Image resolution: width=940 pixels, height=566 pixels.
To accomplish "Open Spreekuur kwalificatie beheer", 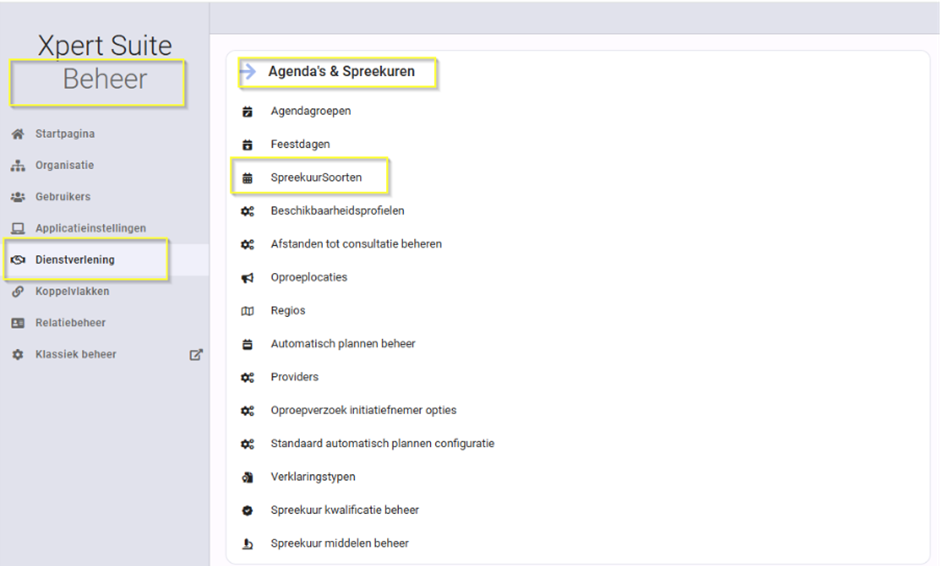I will coord(345,510).
